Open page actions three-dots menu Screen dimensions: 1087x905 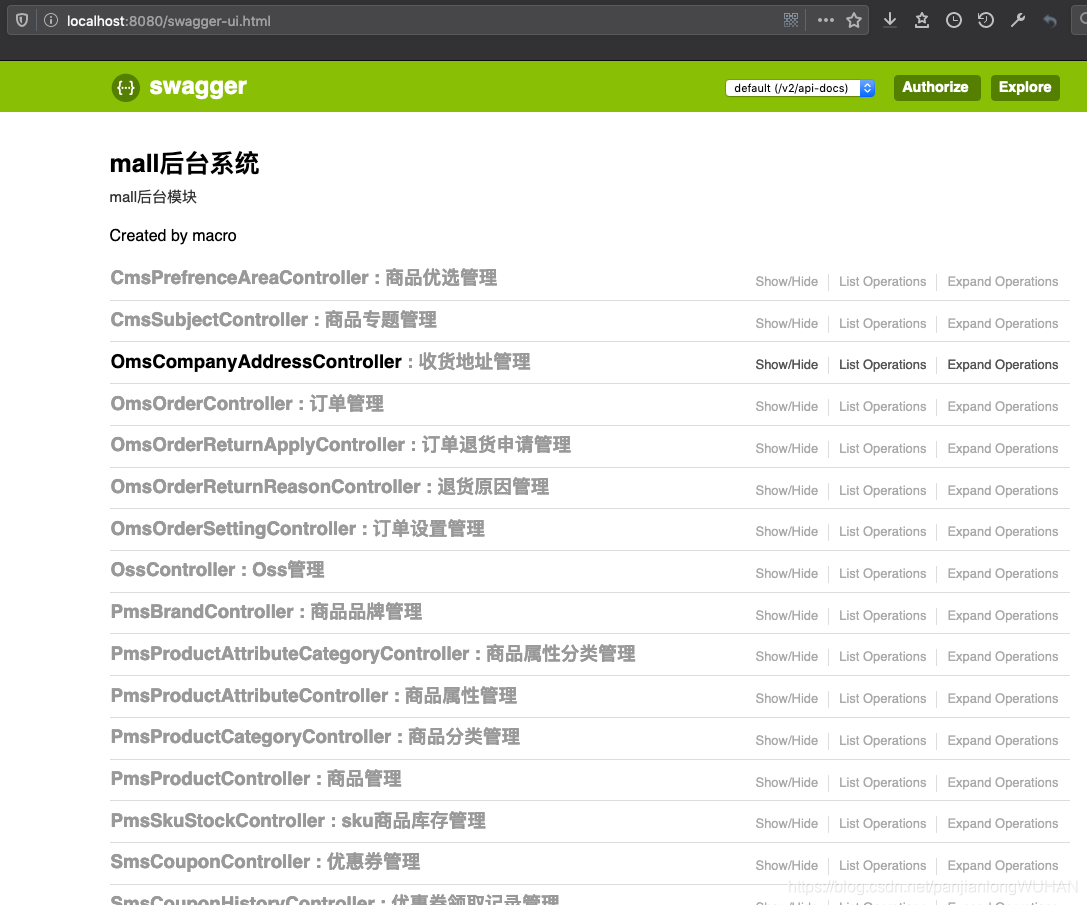826,20
